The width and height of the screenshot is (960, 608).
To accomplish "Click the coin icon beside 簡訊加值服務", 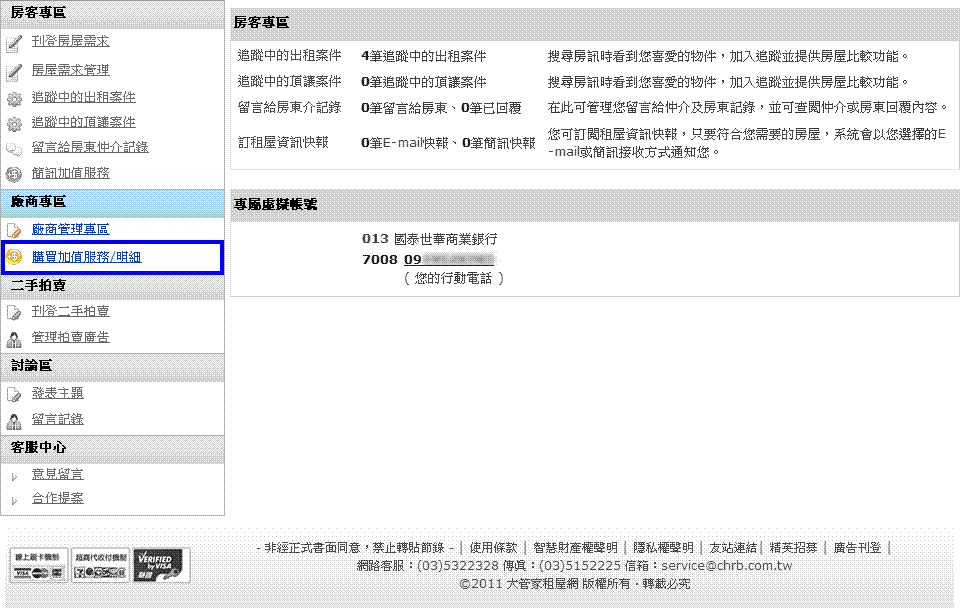I will point(14,174).
